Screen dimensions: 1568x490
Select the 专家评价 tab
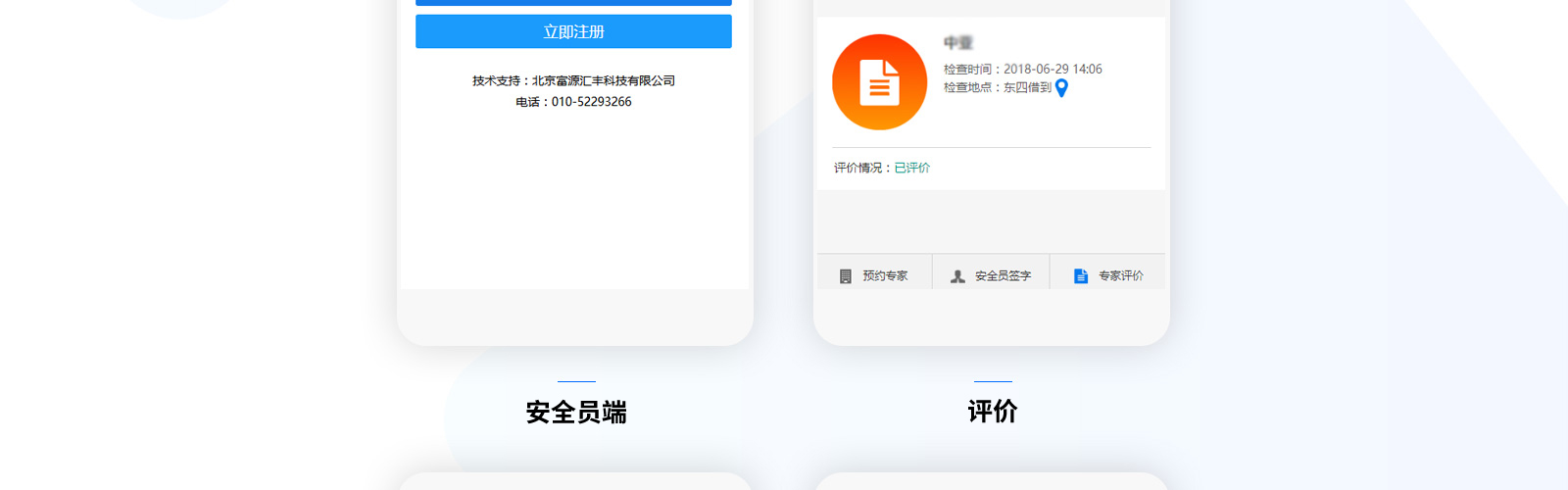click(1120, 276)
